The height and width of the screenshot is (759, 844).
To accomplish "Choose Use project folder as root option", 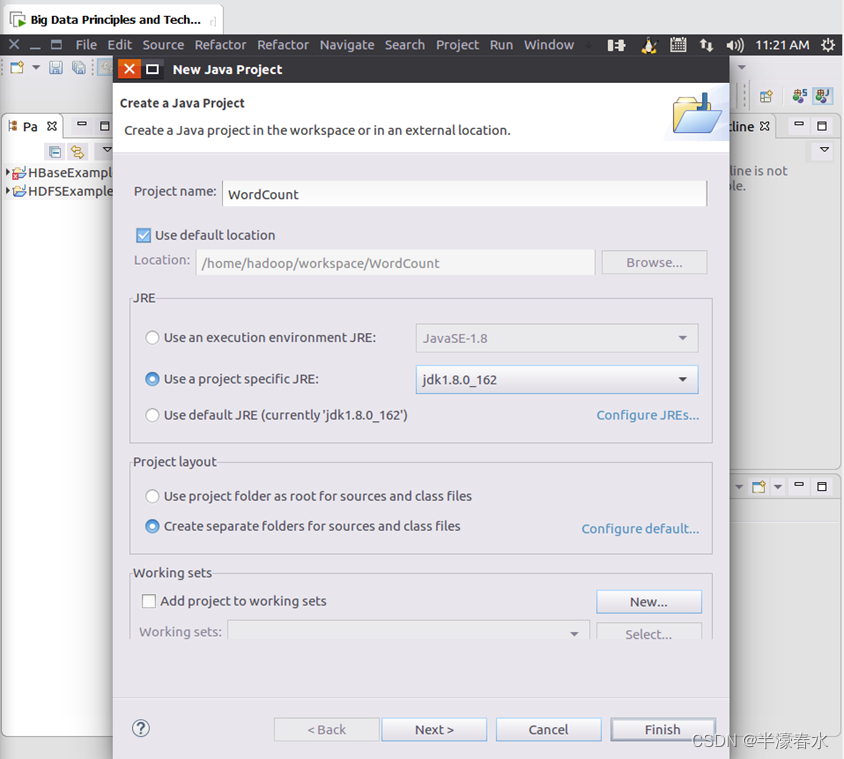I will coord(153,496).
